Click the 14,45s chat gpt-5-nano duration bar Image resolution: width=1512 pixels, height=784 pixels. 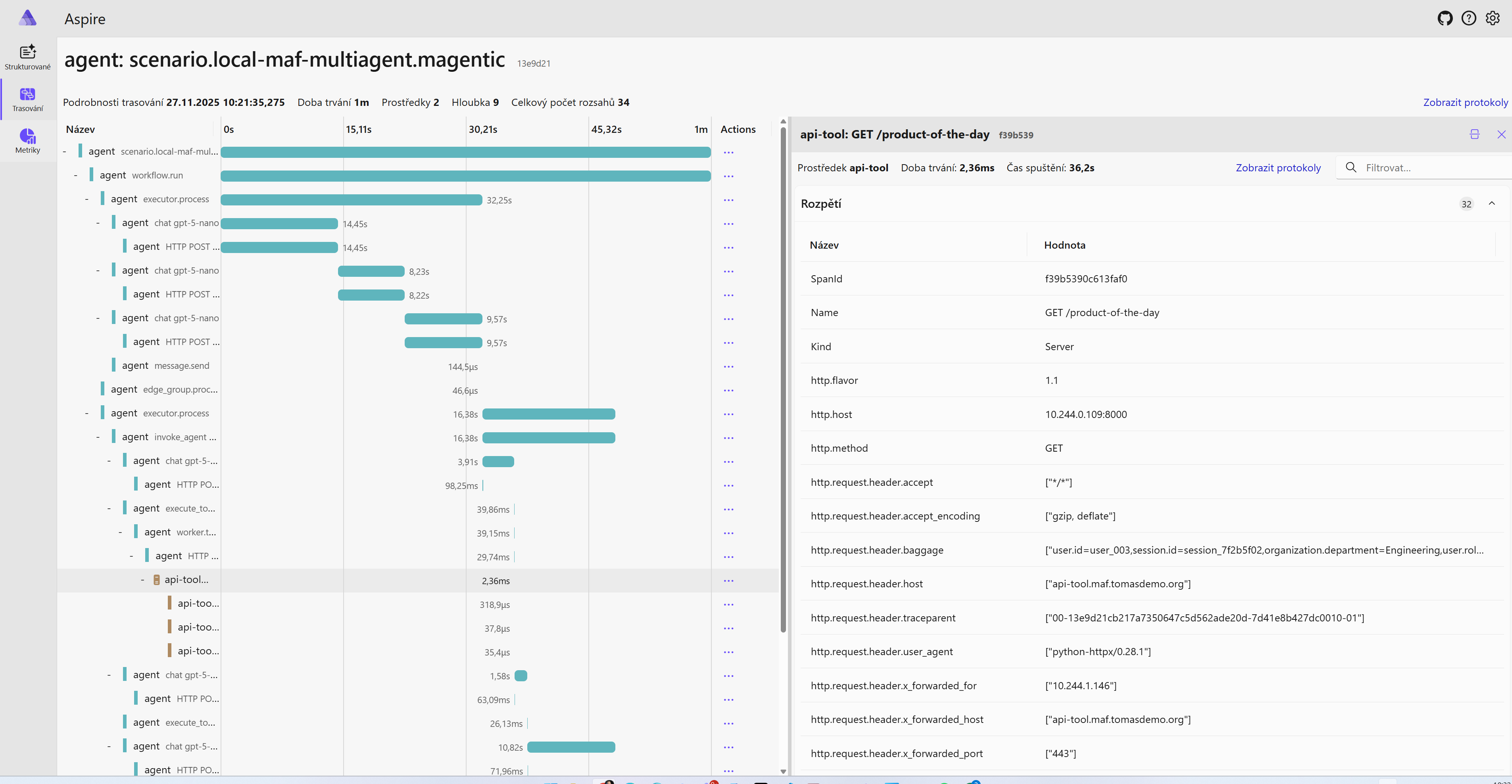(x=279, y=224)
